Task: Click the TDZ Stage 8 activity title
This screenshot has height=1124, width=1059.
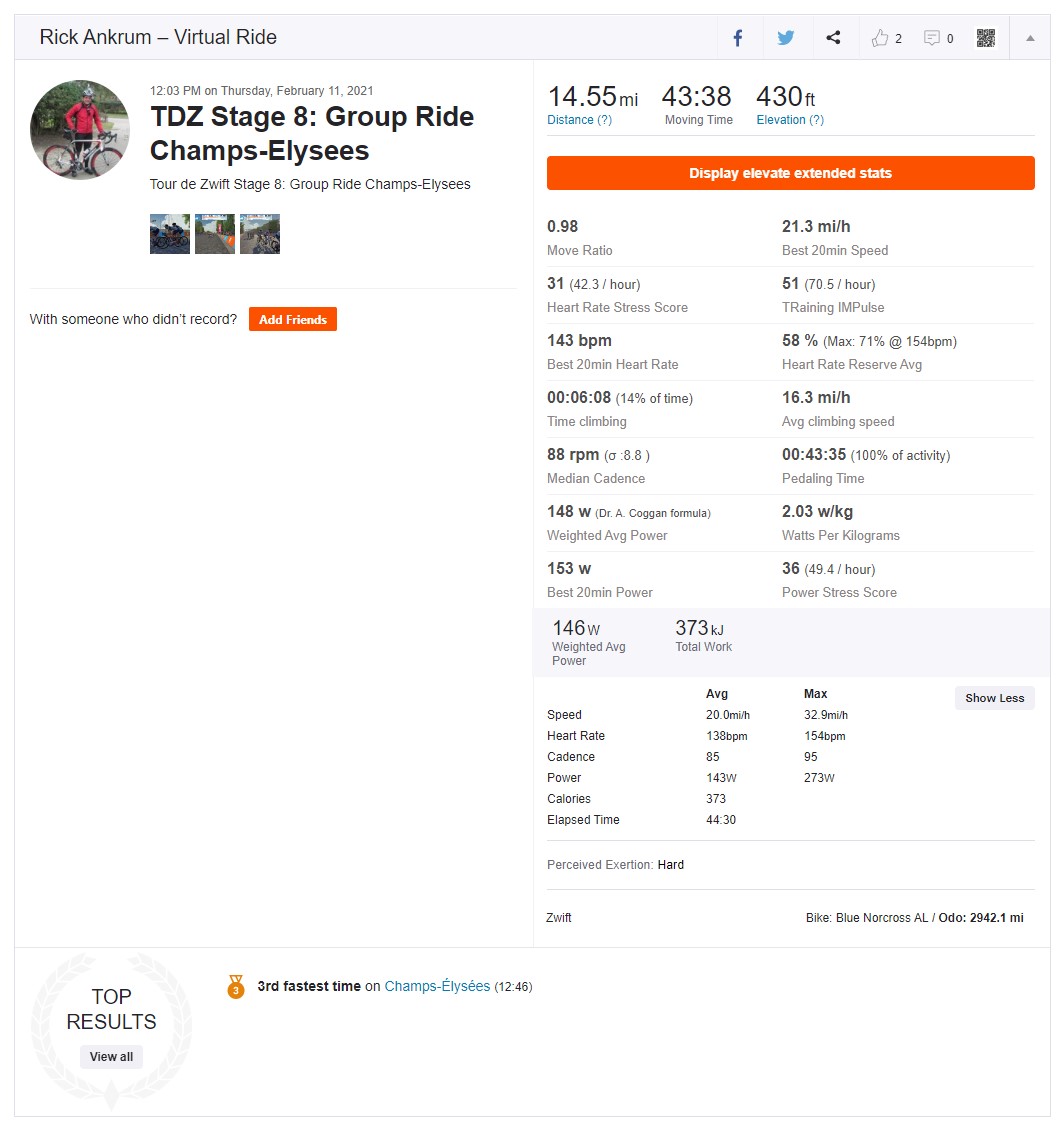Action: pyautogui.click(x=312, y=133)
